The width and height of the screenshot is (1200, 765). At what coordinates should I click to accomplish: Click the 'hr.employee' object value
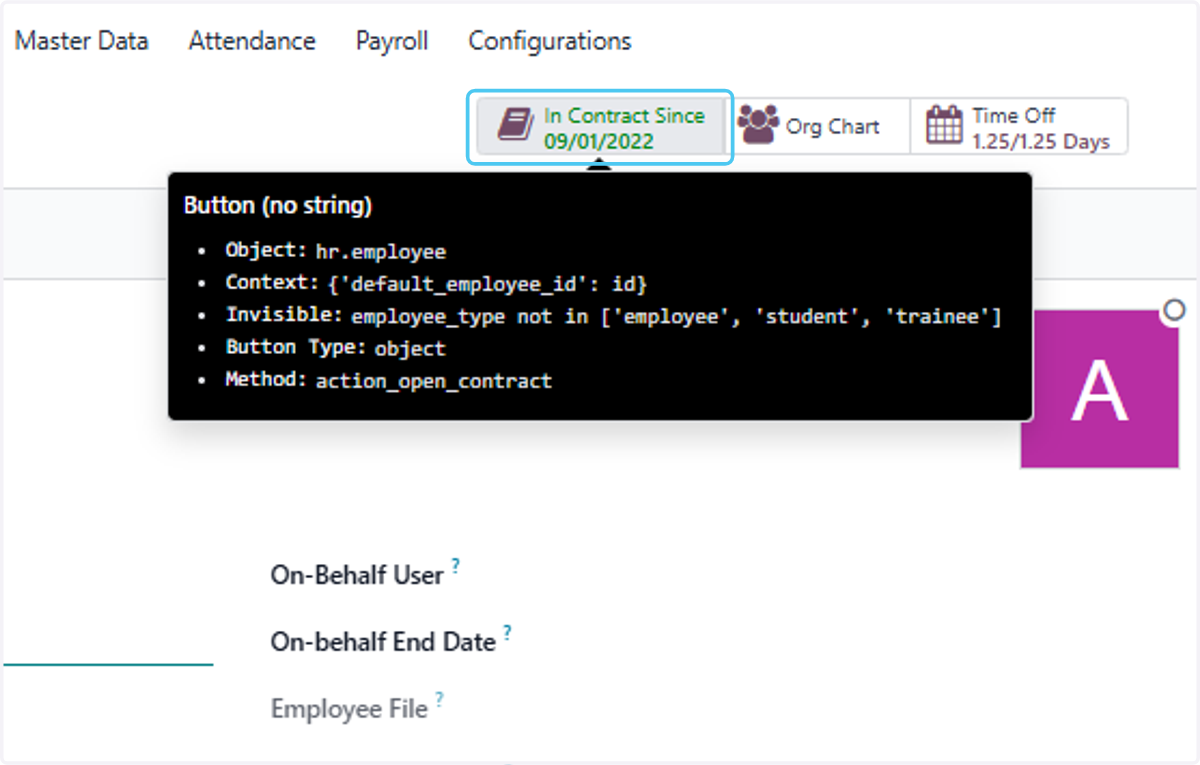pyautogui.click(x=381, y=252)
